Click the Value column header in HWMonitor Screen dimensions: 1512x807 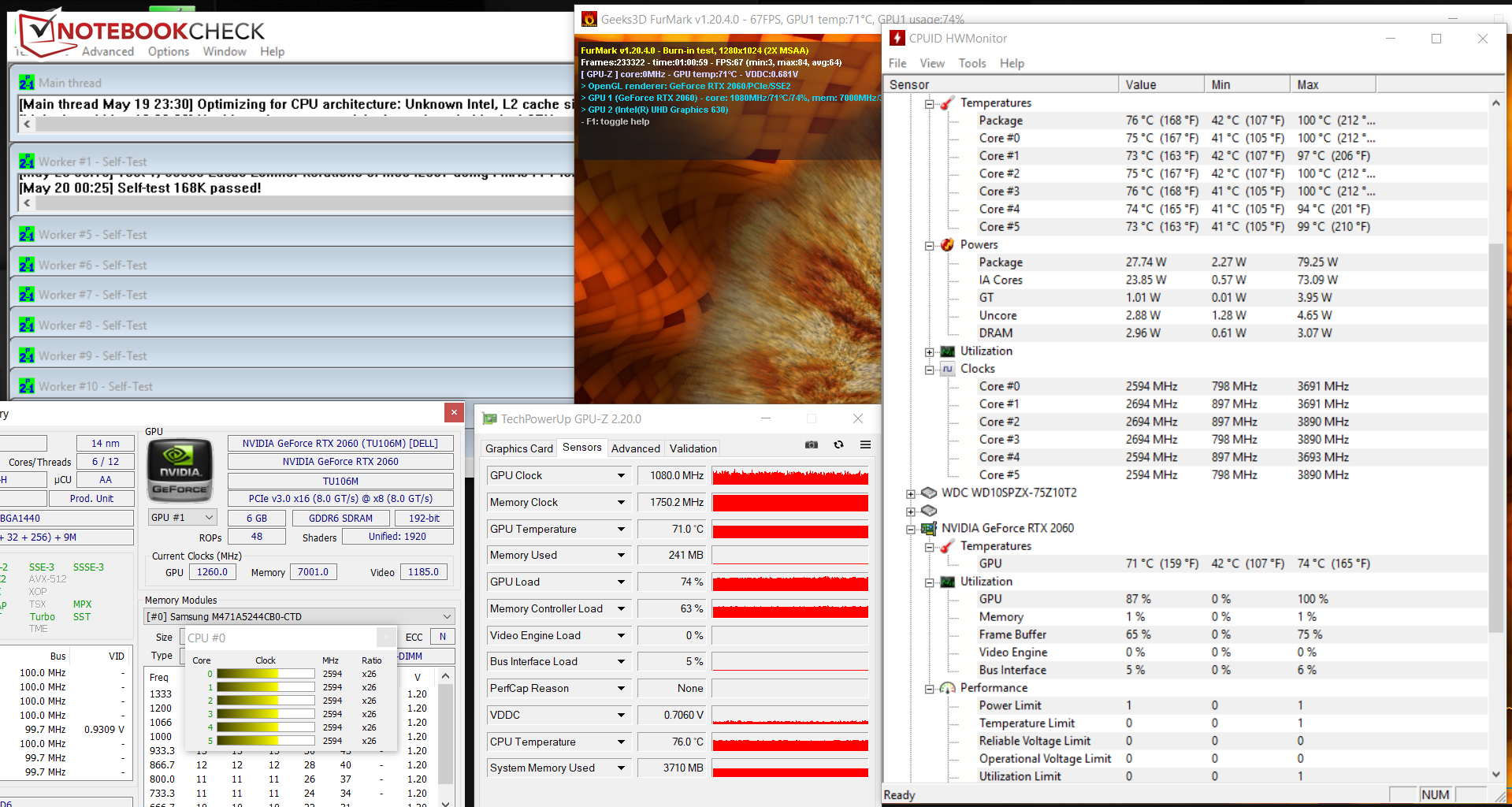[x=1161, y=84]
